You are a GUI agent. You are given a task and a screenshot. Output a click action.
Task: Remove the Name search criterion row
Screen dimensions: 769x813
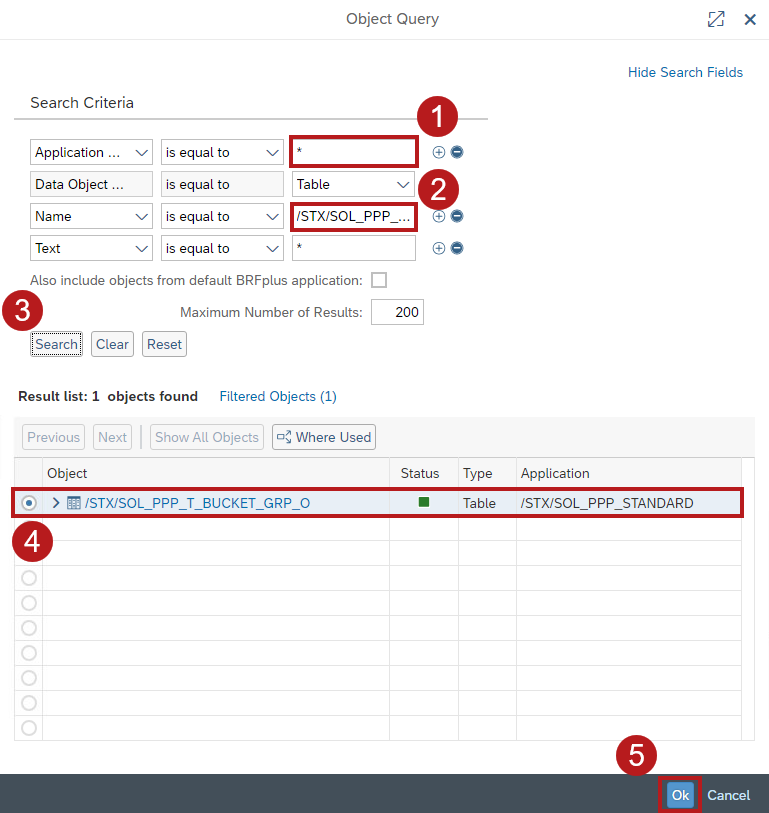tap(457, 216)
